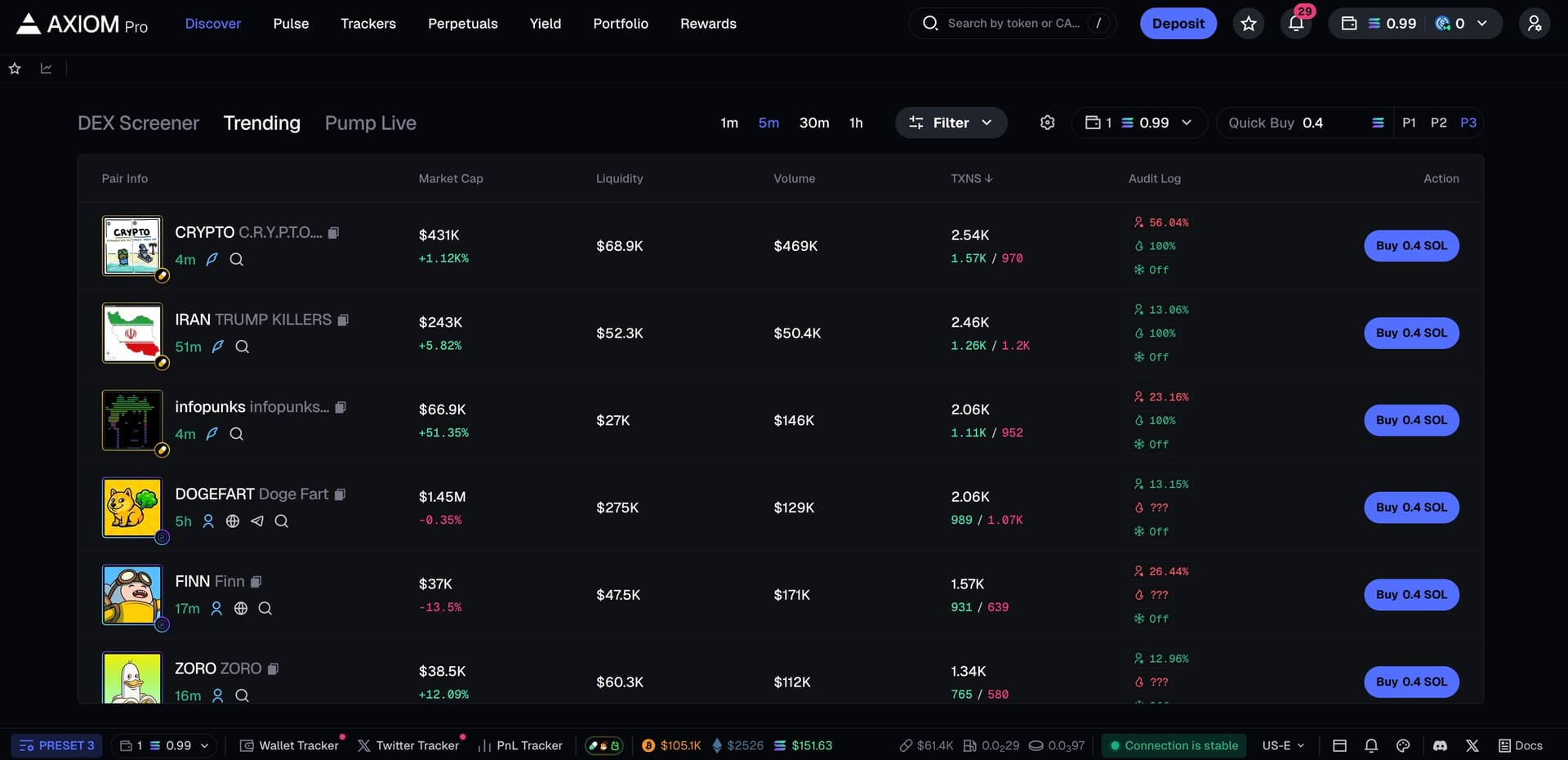Image resolution: width=1568 pixels, height=760 pixels.
Task: Open the Yield tab
Action: 546,24
